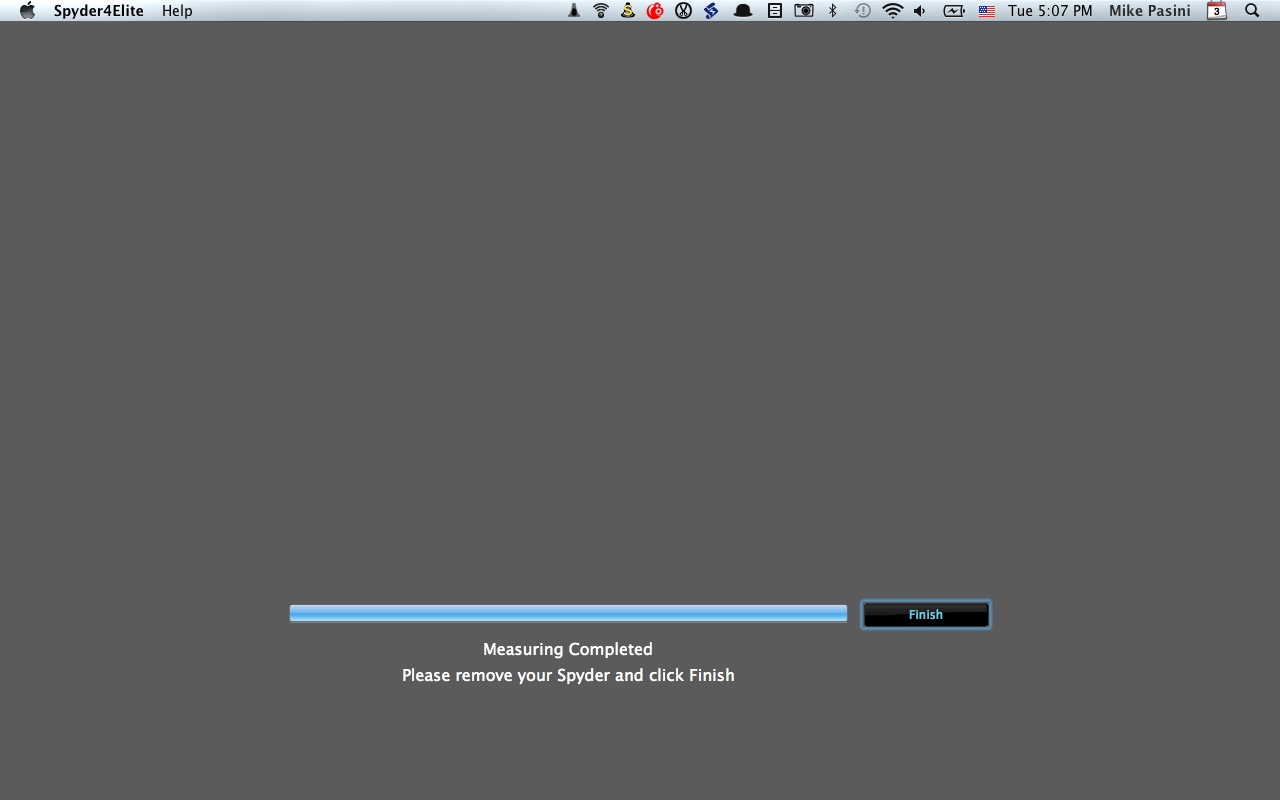
Task: Click the Finish button
Action: click(925, 614)
